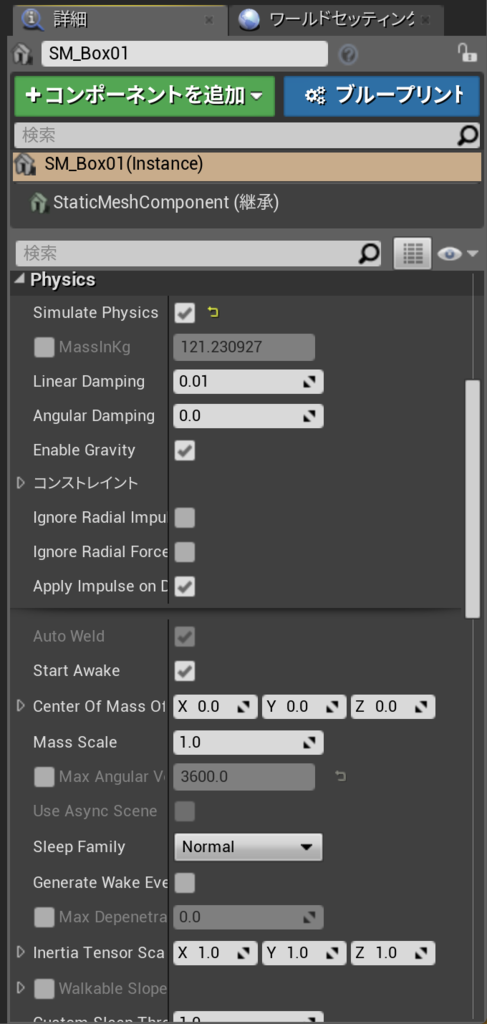This screenshot has width=487, height=1024.
Task: Toggle the Start Awake checkbox
Action: click(x=185, y=671)
